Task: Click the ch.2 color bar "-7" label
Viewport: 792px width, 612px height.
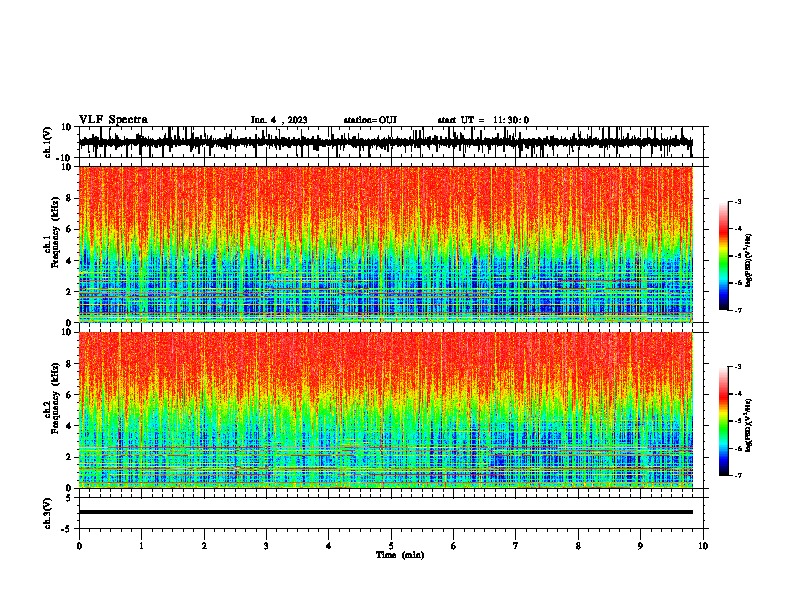Action: click(738, 476)
